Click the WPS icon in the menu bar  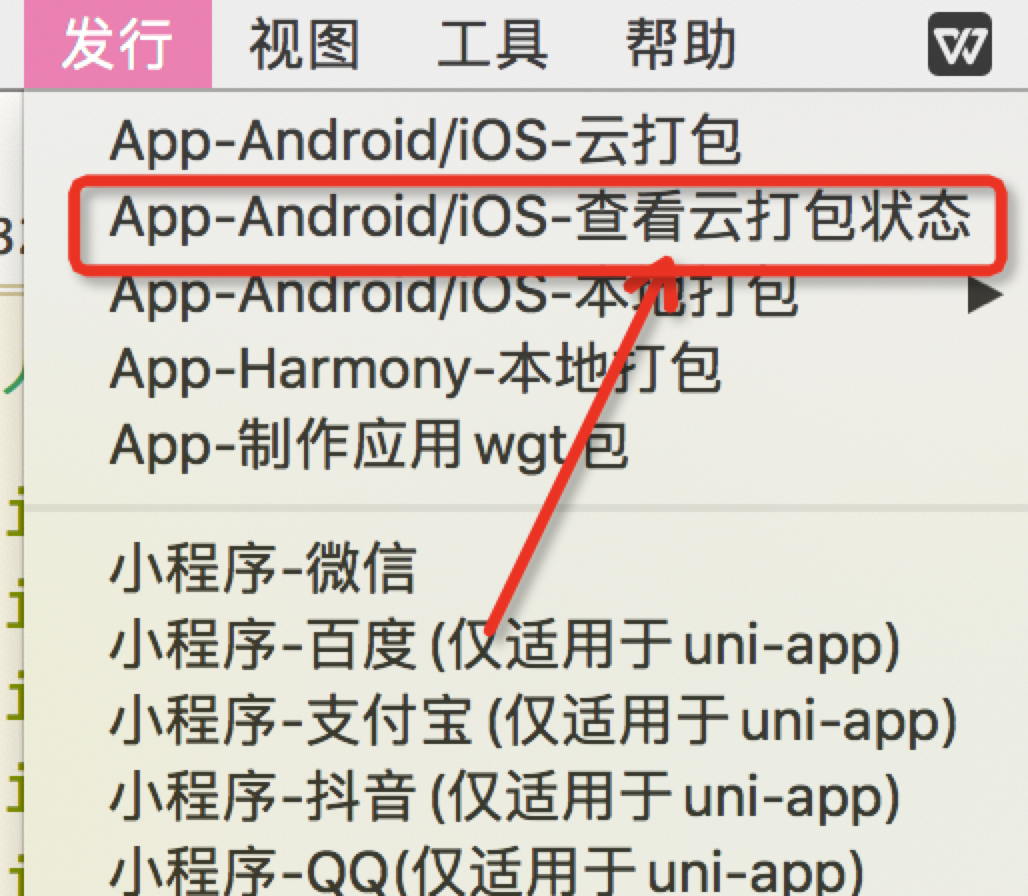(x=960, y=44)
